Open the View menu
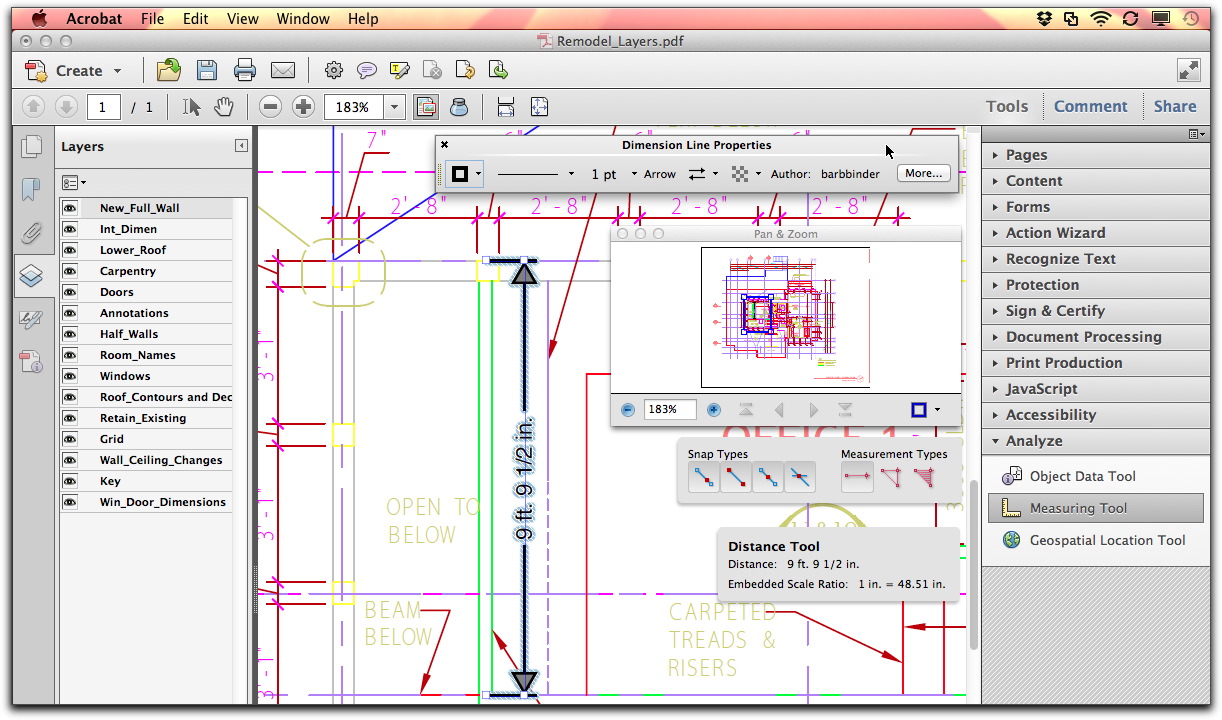This screenshot has height=720, width=1222. pyautogui.click(x=243, y=18)
